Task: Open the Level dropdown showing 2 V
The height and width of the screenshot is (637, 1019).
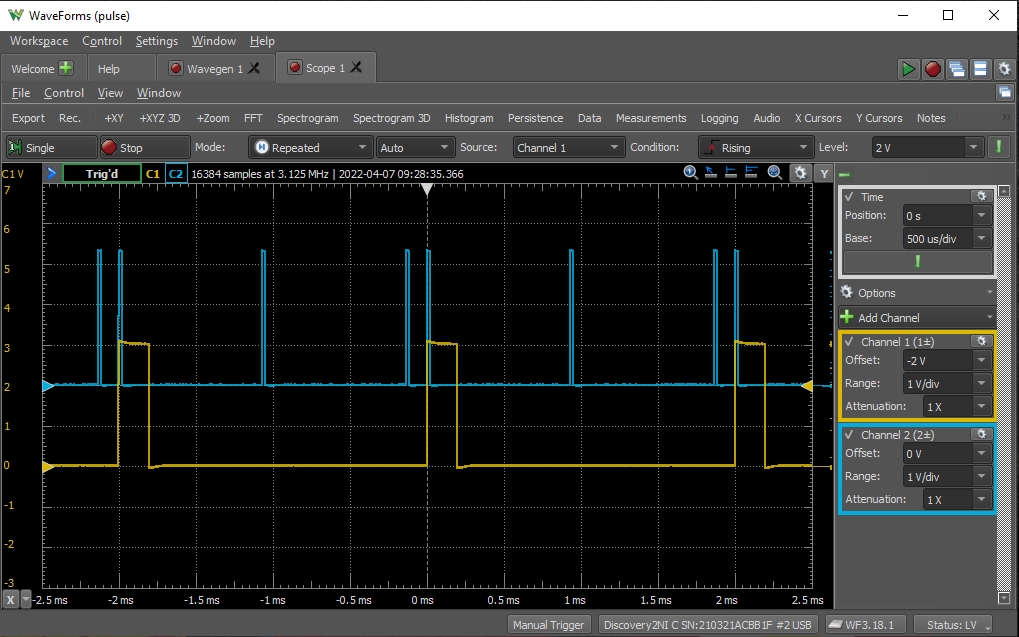Action: (x=927, y=148)
